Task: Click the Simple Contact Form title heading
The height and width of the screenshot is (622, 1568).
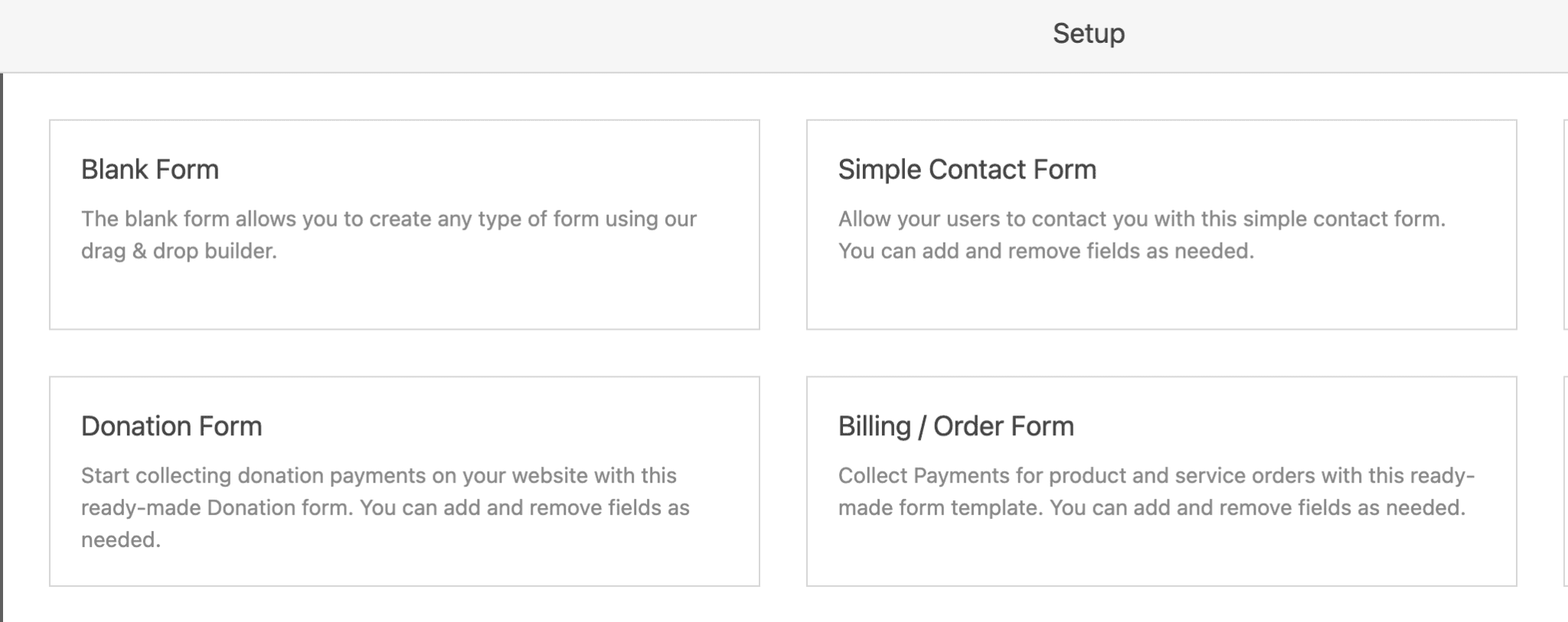Action: point(967,170)
